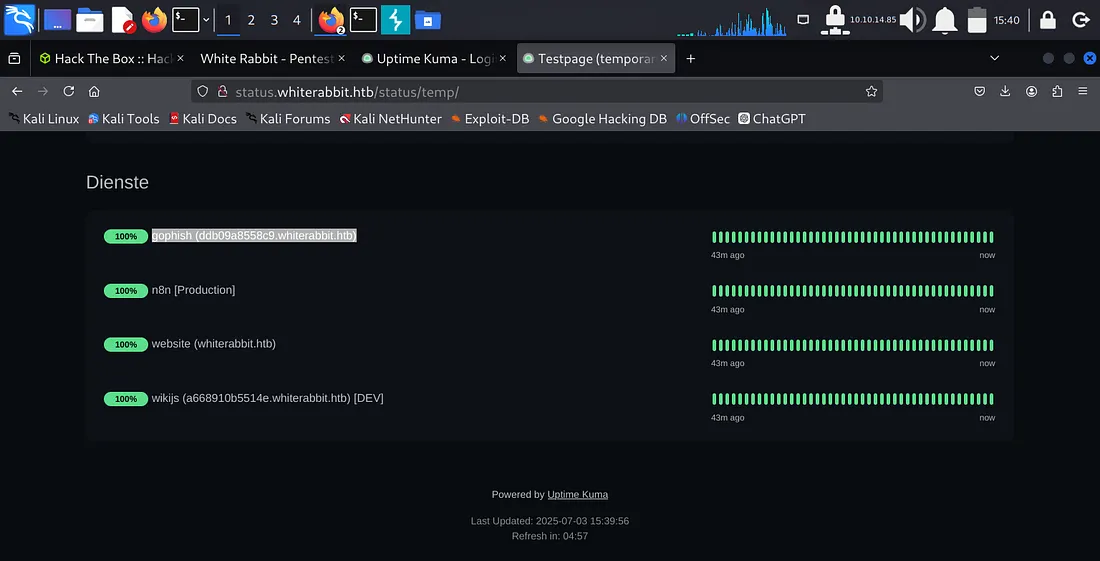The width and height of the screenshot is (1100, 561).
Task: Launch Firefox from the panel launcher
Action: [x=154, y=20]
